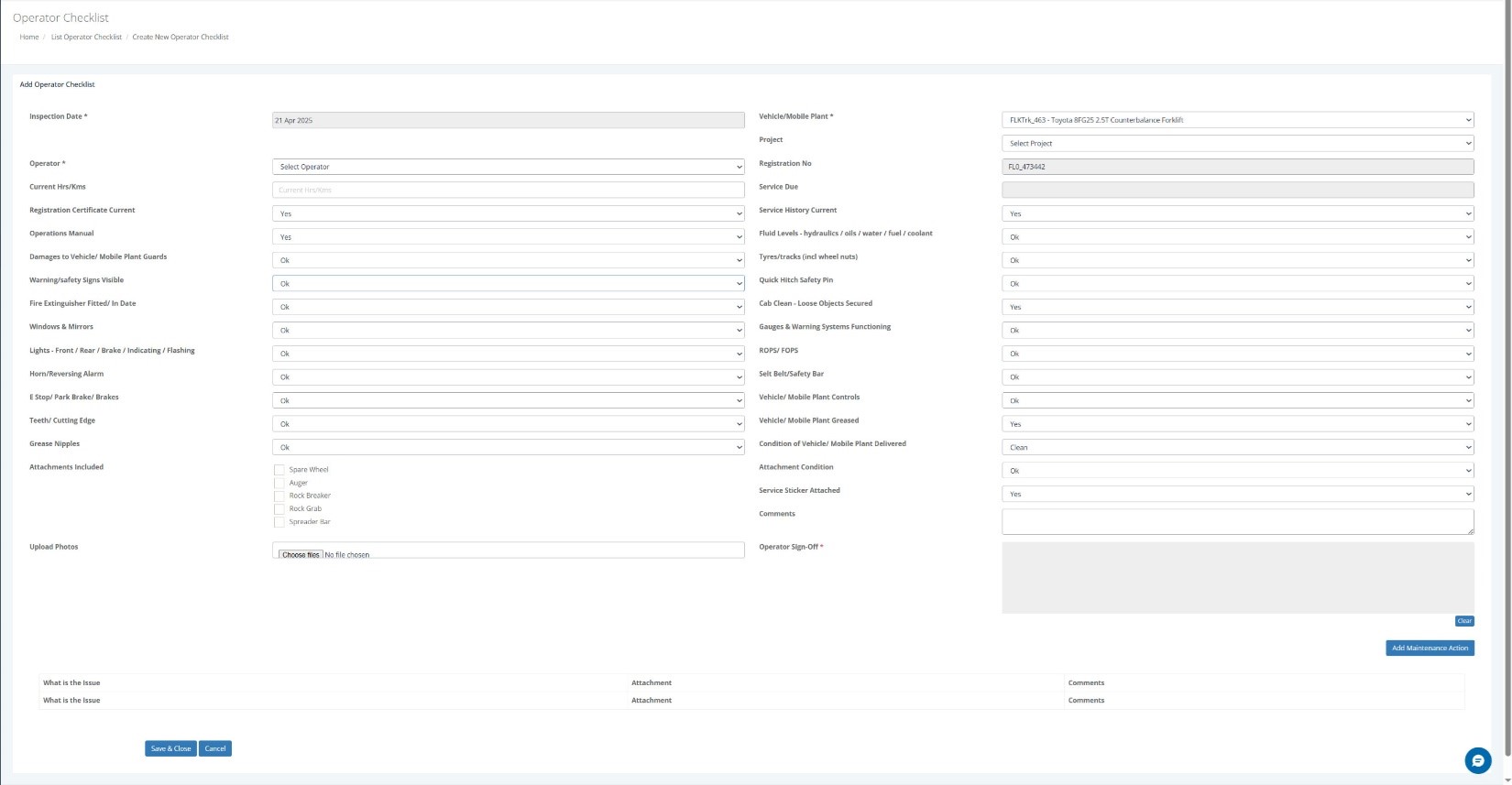Open Warning/safety Signs Visible dropdown
This screenshot has height=785, width=1512.
(508, 284)
